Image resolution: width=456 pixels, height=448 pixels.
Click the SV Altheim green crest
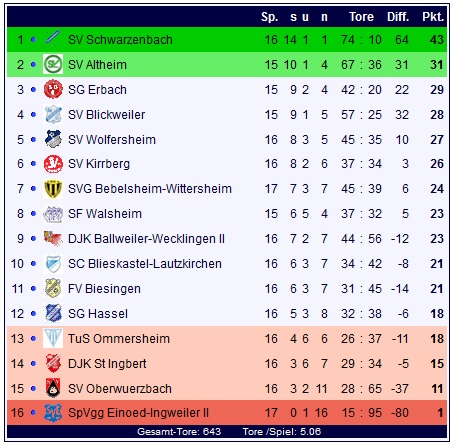coord(53,64)
